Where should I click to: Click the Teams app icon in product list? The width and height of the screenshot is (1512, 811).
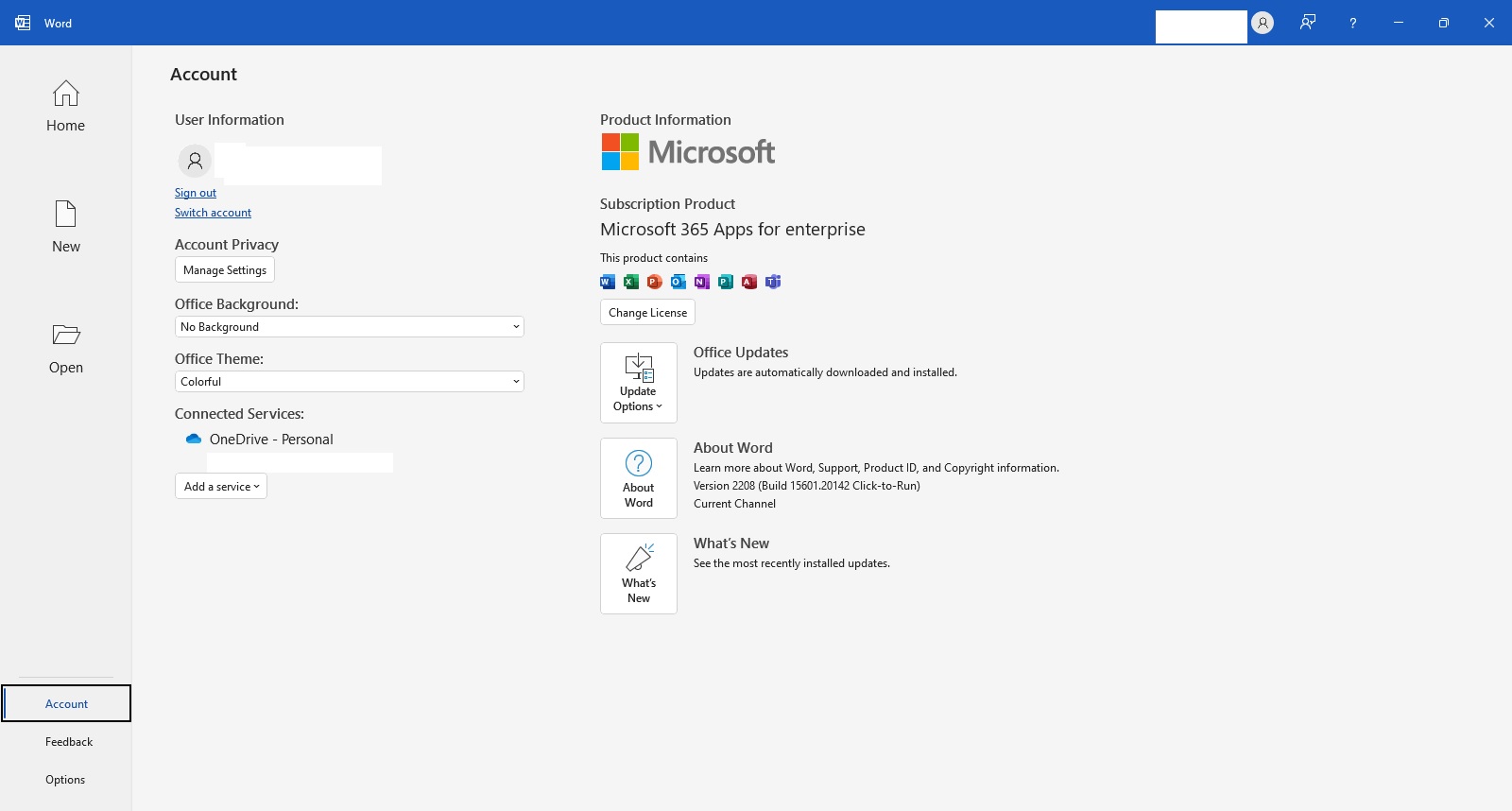[773, 282]
